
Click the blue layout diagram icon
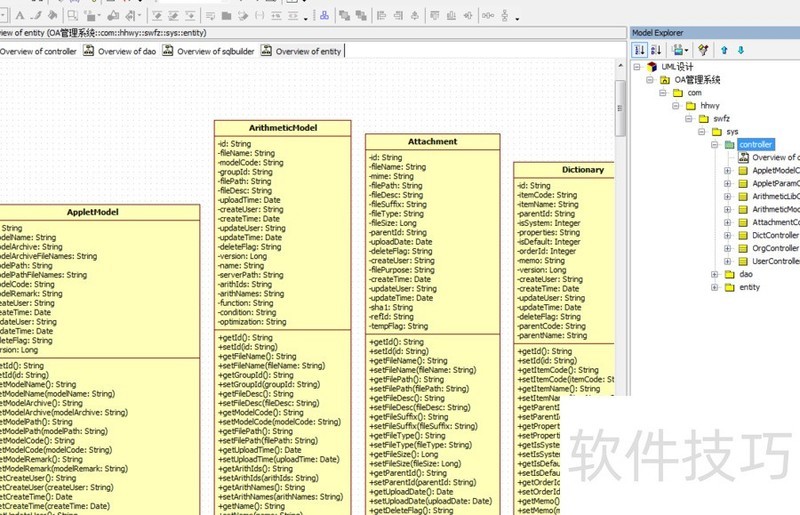click(x=324, y=16)
